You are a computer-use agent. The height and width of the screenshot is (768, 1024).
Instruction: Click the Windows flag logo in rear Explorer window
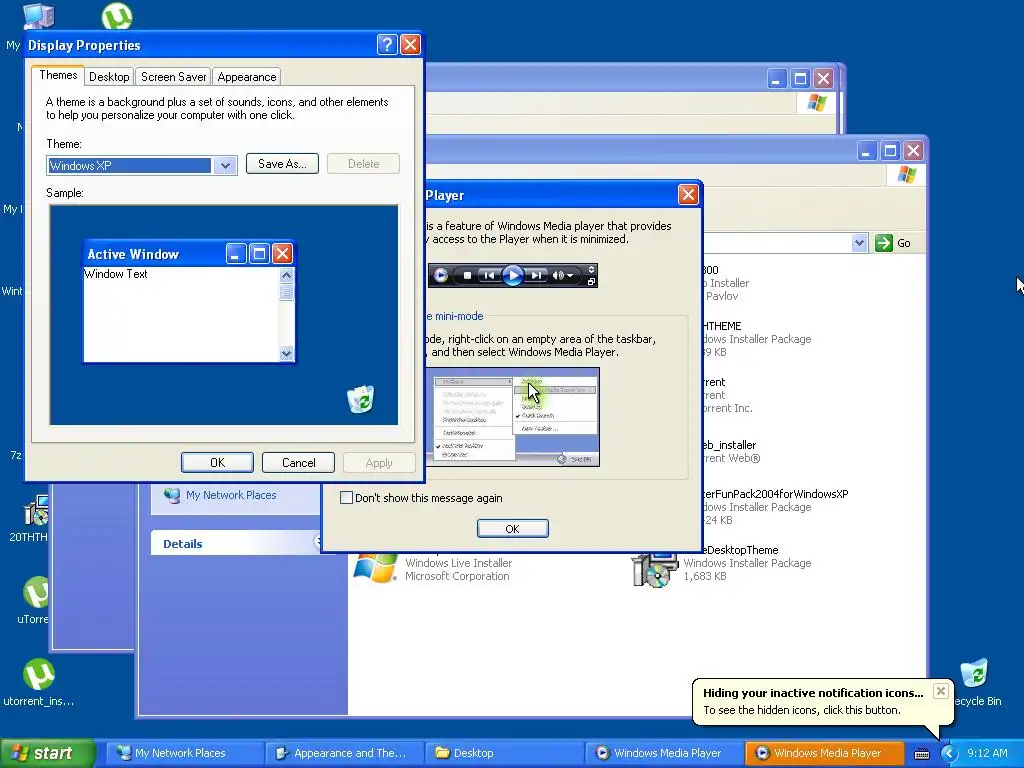coord(816,103)
